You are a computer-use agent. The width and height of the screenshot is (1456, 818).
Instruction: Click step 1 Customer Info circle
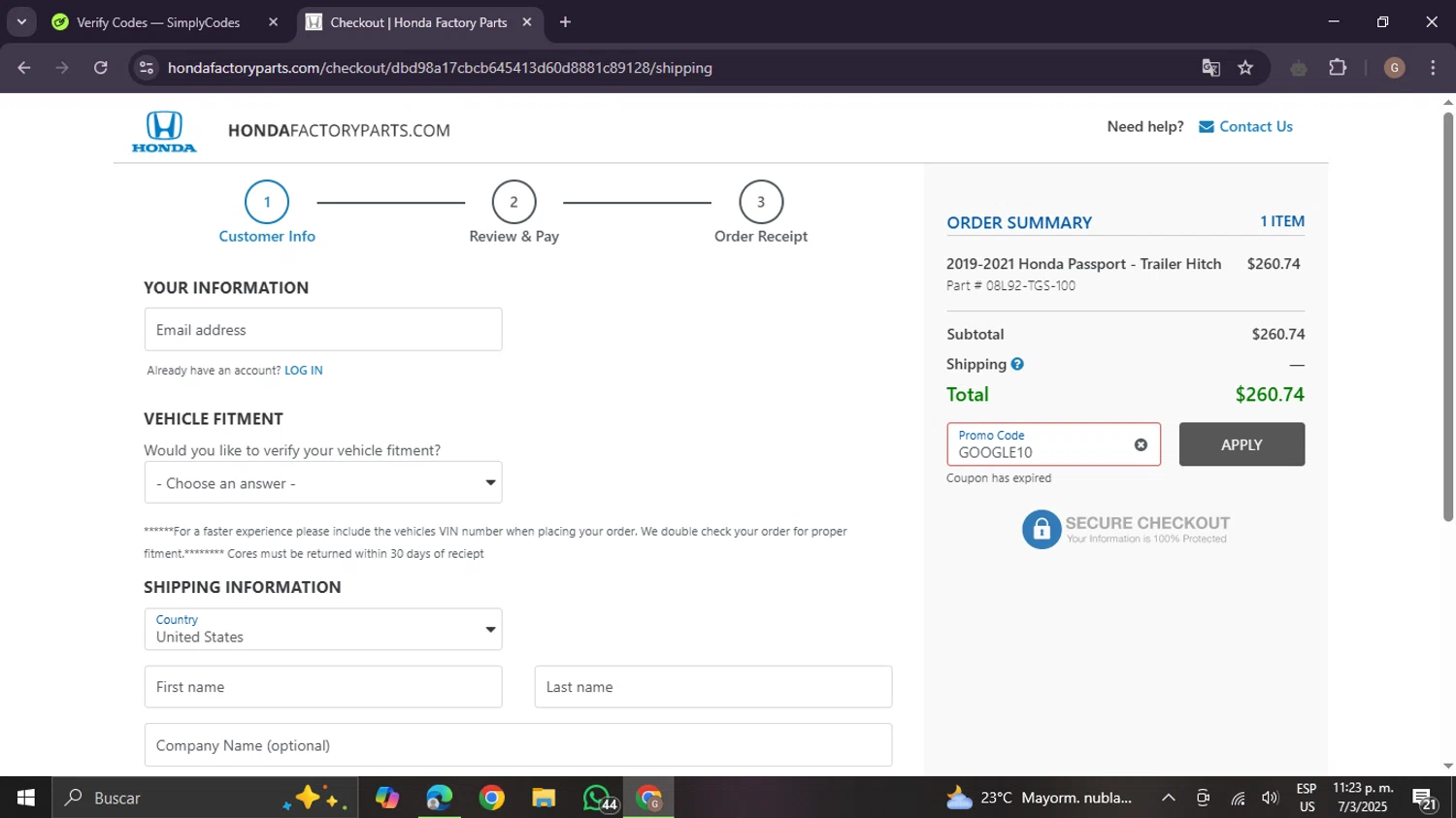267,203
